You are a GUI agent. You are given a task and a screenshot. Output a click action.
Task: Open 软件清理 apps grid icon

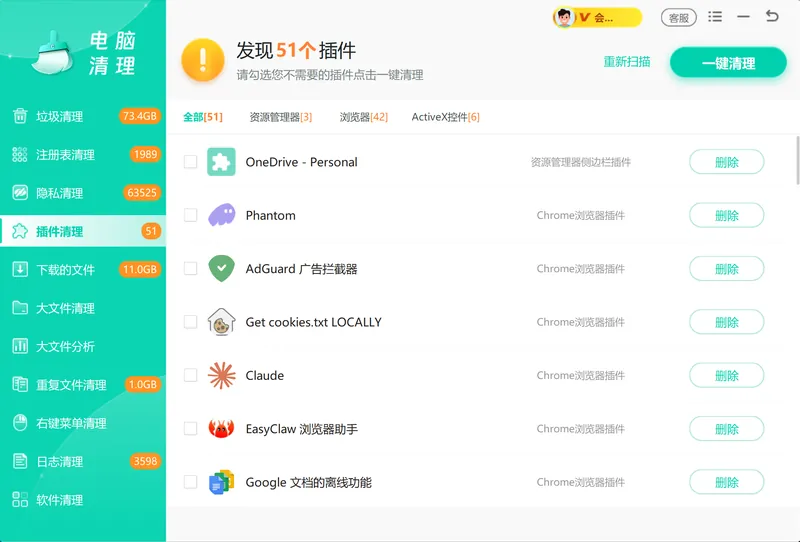[20, 499]
